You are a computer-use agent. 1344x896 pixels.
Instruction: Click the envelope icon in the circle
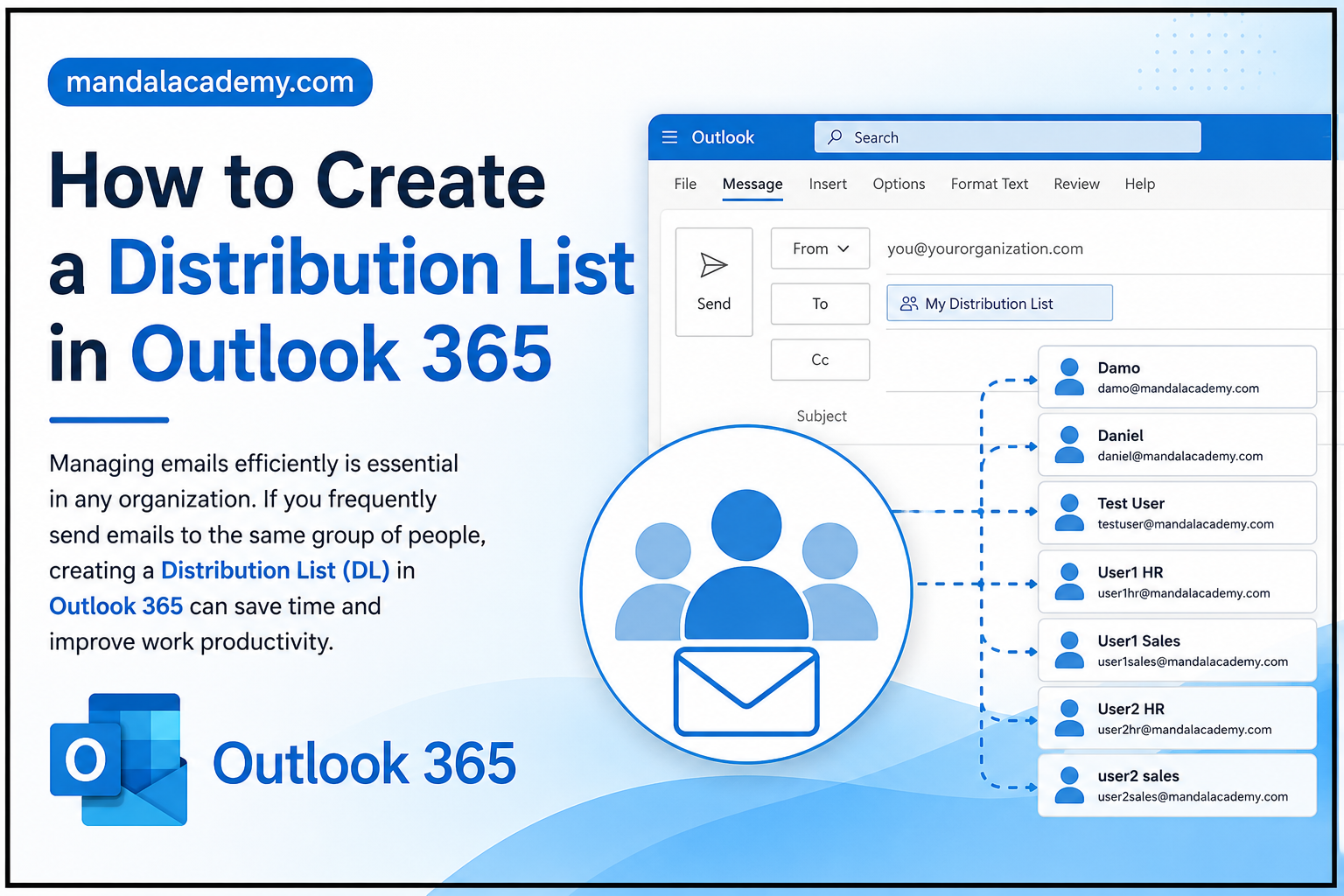pos(746,691)
